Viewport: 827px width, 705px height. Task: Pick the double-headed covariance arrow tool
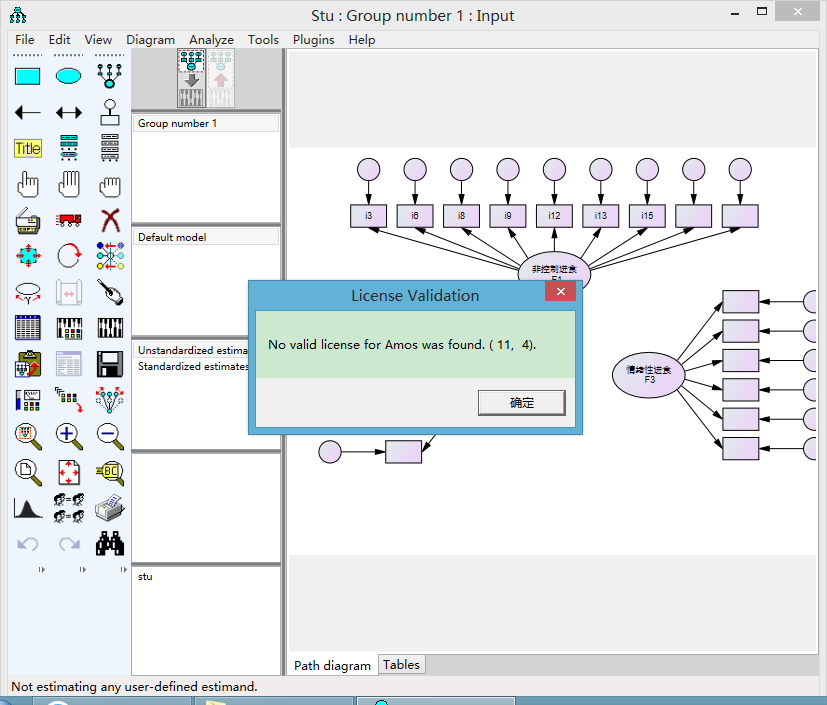[68, 112]
